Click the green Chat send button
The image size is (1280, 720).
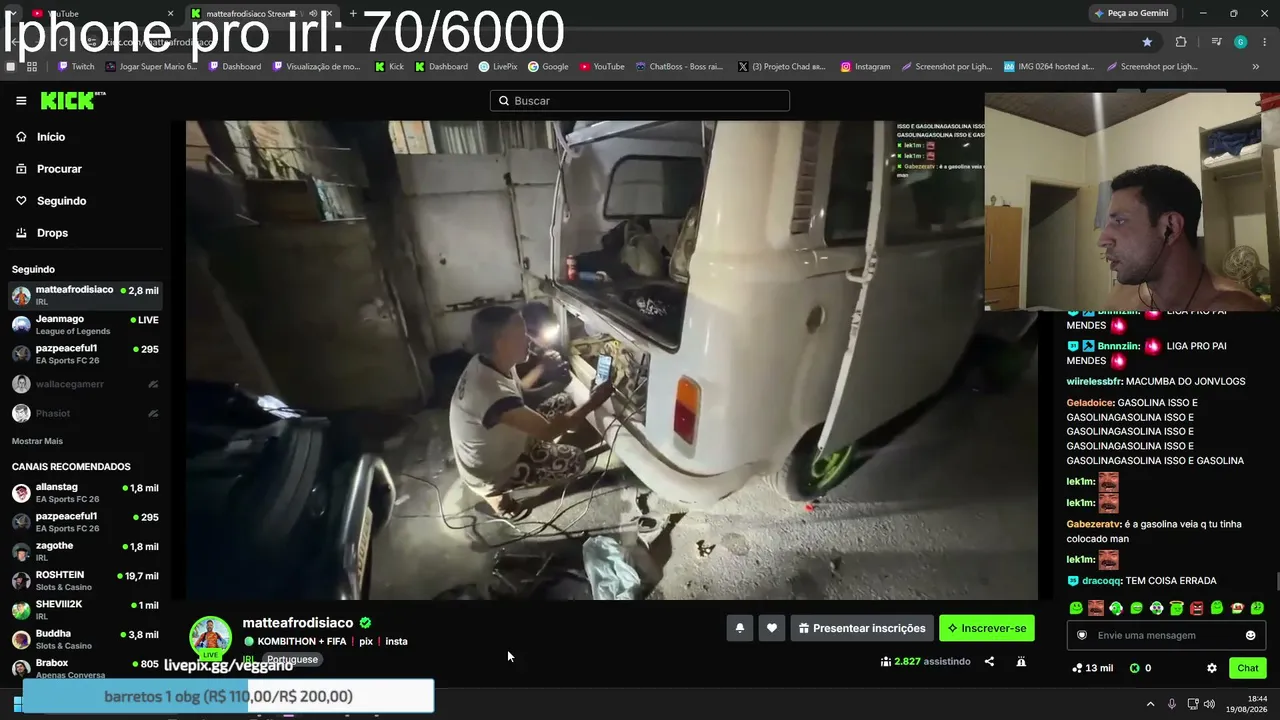pyautogui.click(x=1247, y=668)
